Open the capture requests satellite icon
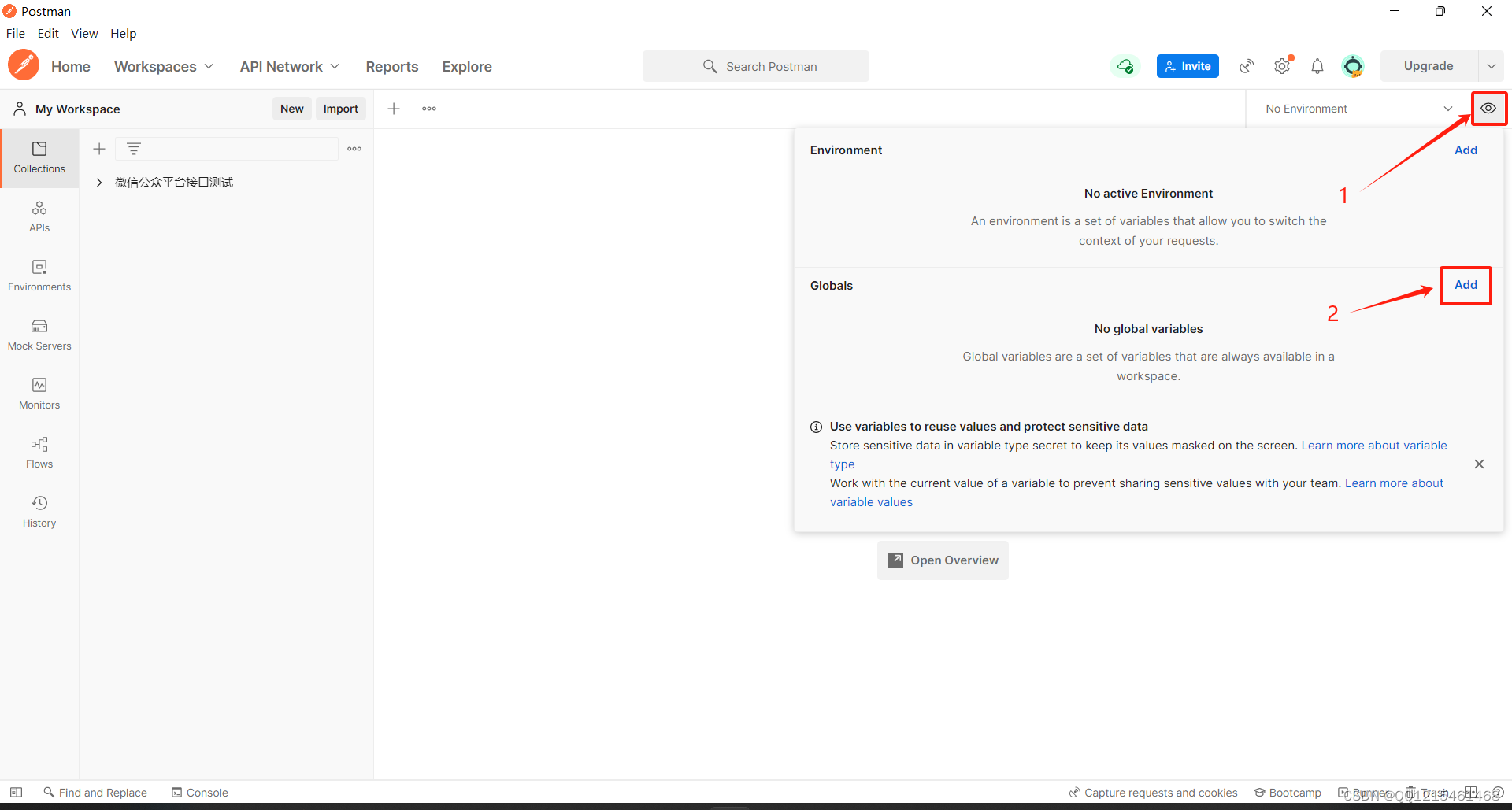Viewport: 1512px width, 810px height. [x=1247, y=66]
